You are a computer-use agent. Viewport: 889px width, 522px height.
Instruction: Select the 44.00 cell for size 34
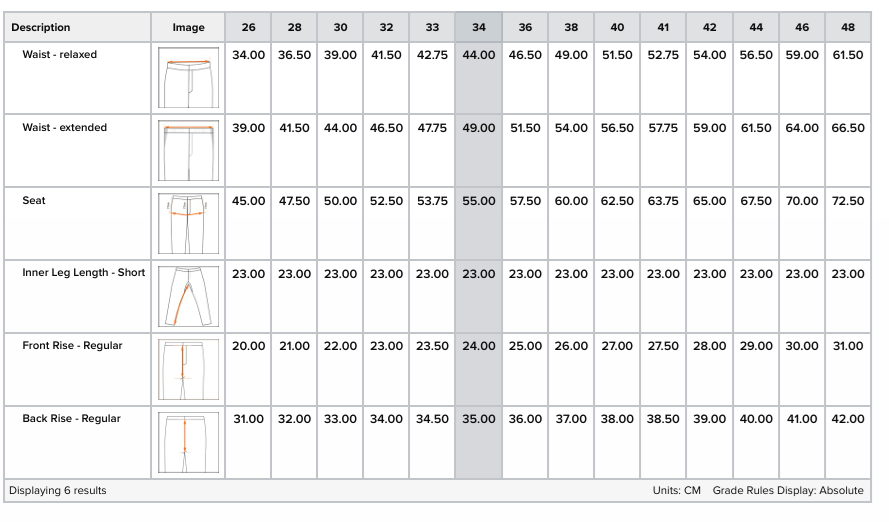[x=479, y=55]
